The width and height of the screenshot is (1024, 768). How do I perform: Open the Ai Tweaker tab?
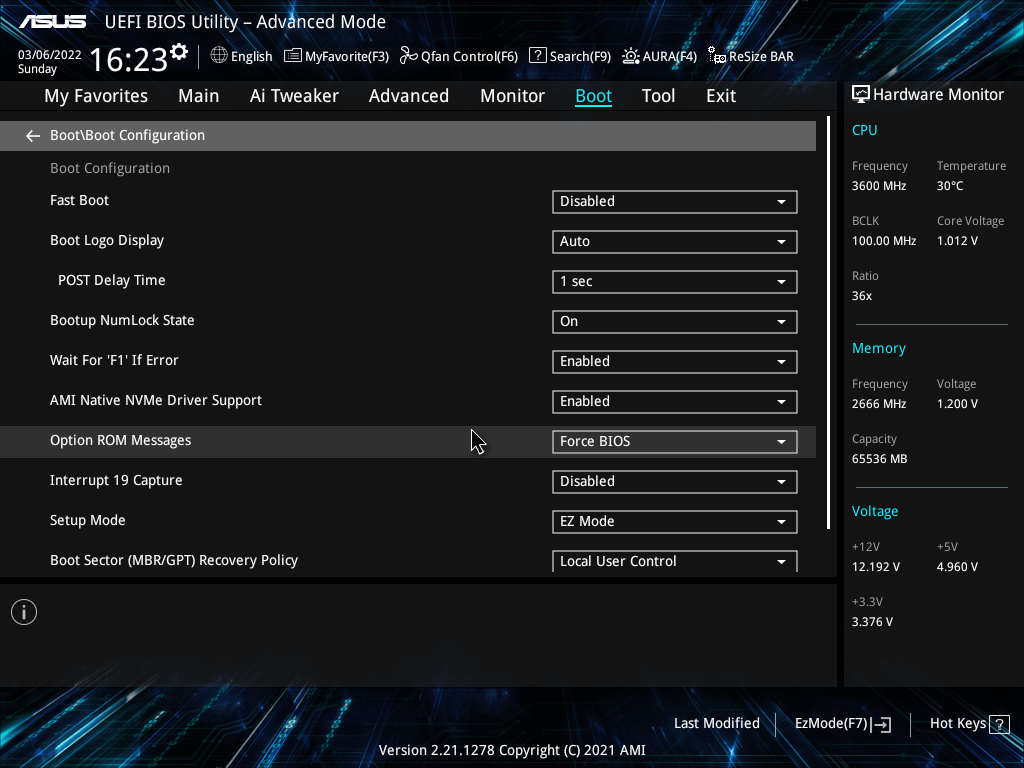point(294,96)
